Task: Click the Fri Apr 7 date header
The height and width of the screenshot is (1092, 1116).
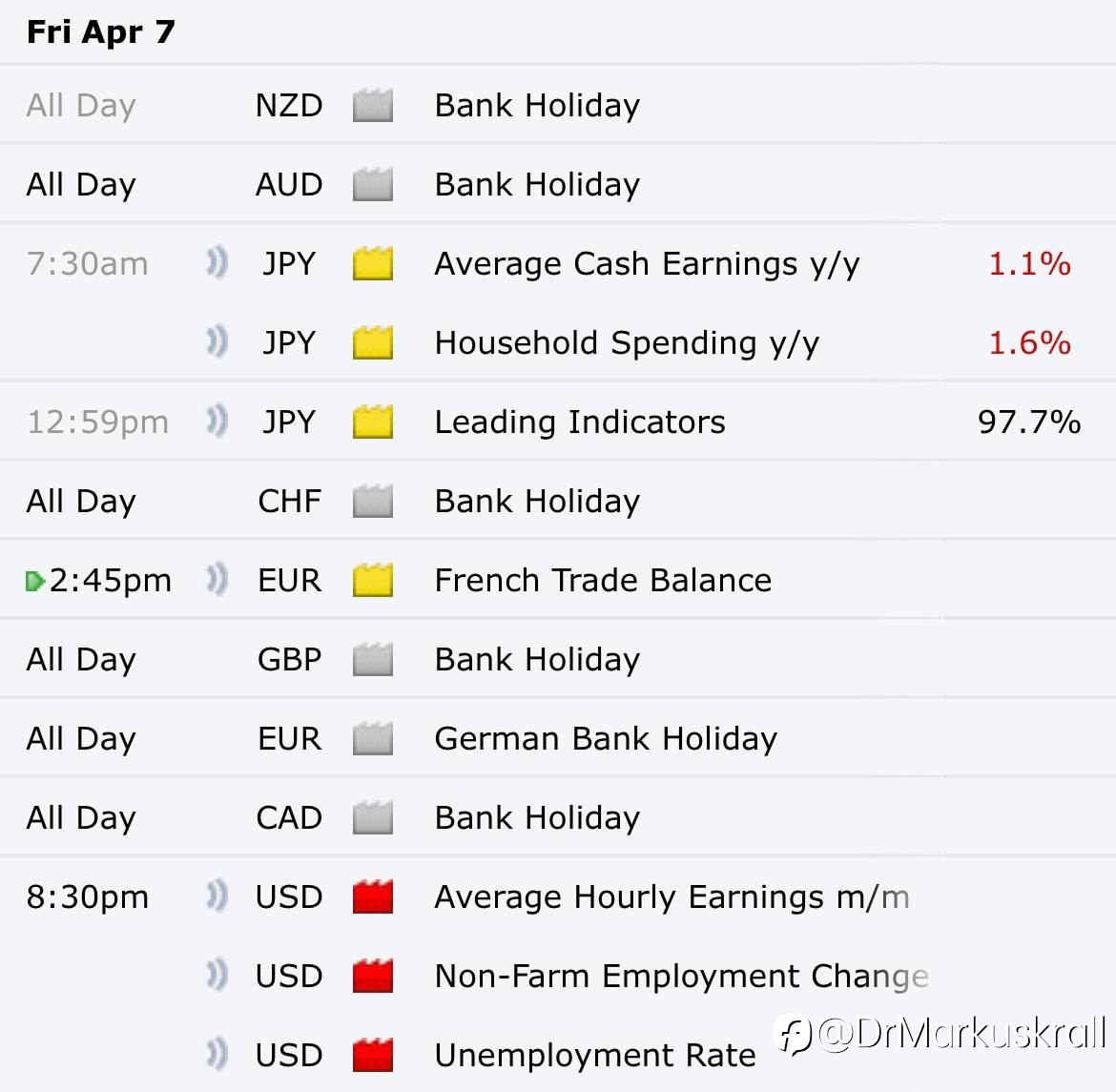Action: point(101,32)
